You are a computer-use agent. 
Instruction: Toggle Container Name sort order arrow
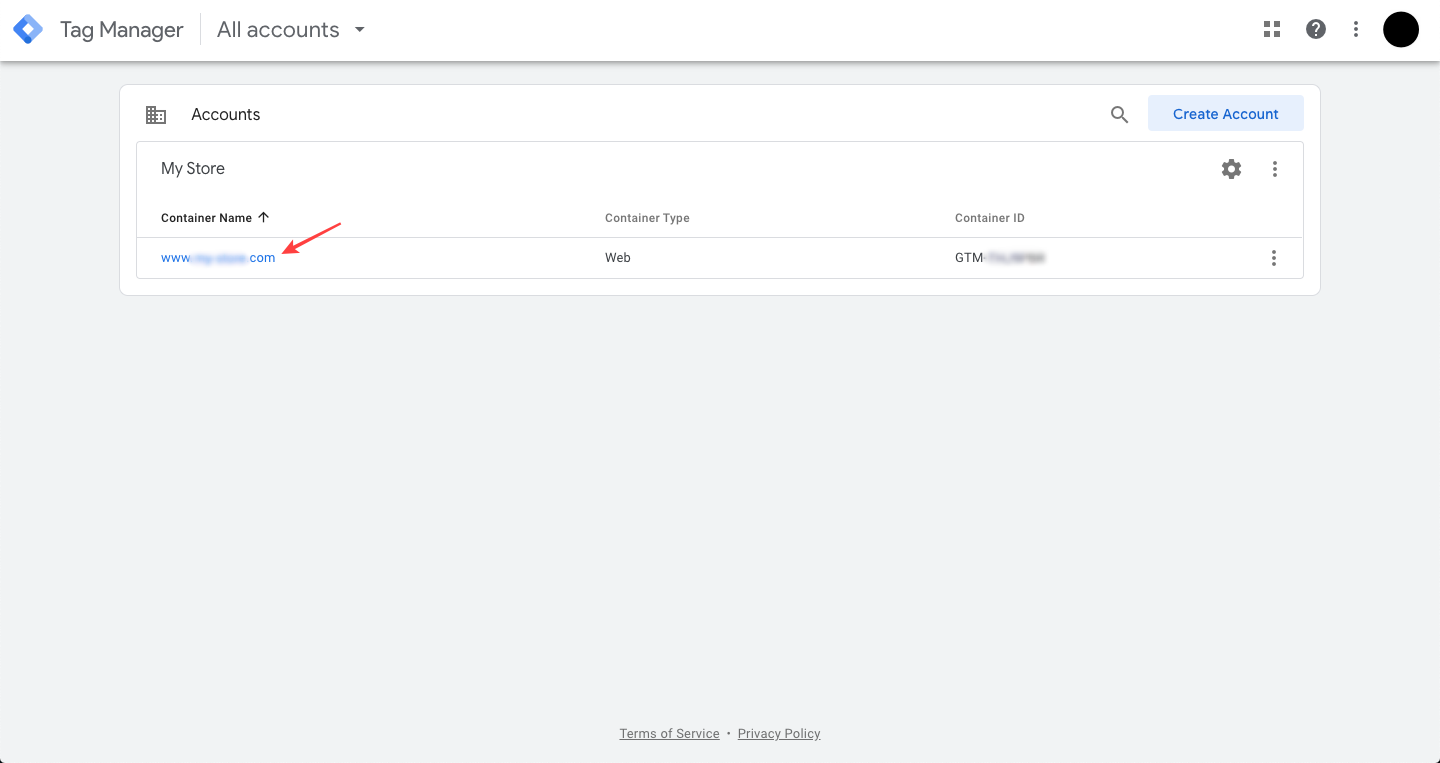[x=263, y=216]
